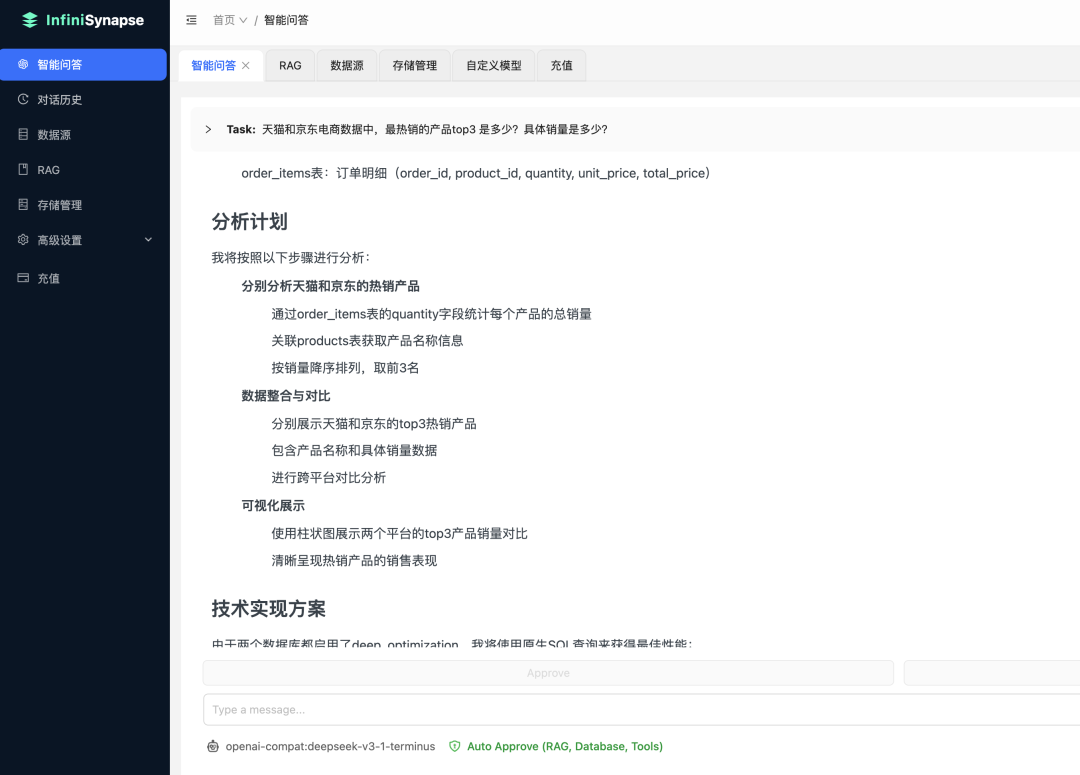This screenshot has width=1080, height=775.
Task: Open 对话历史 in the sidebar
Action: click(x=83, y=99)
